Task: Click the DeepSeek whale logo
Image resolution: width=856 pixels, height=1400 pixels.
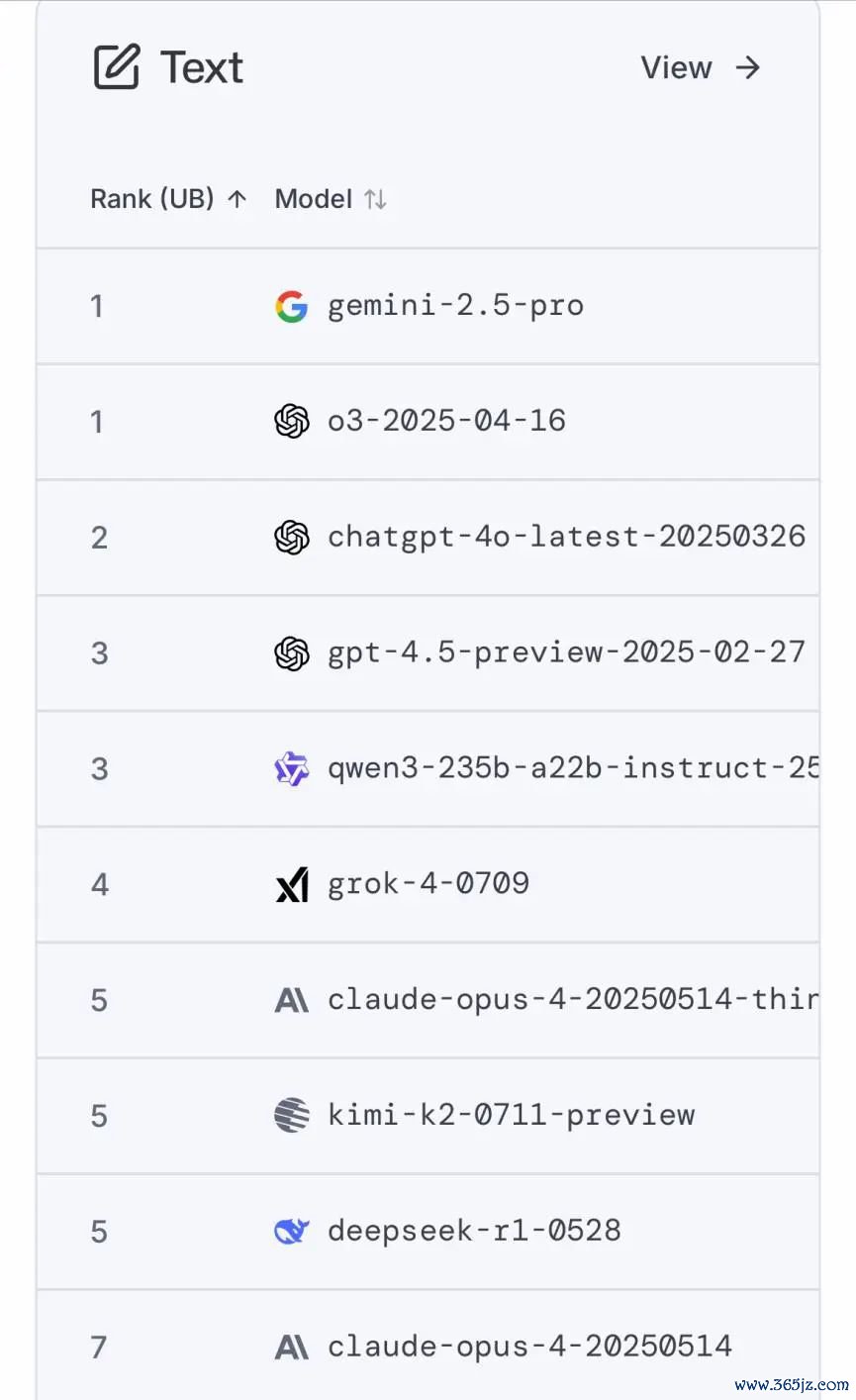Action: coord(291,1232)
